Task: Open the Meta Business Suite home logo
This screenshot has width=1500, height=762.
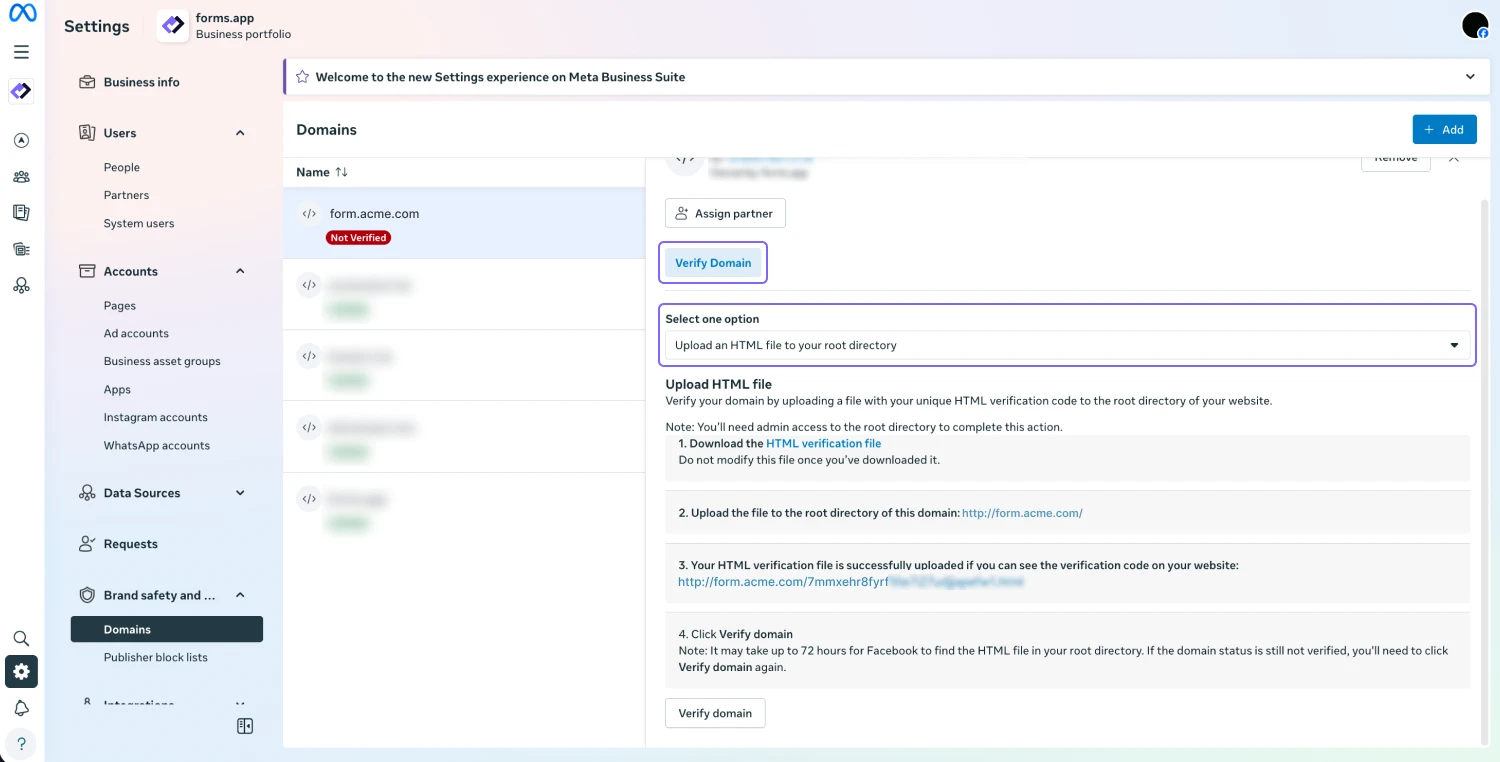Action: [22, 14]
